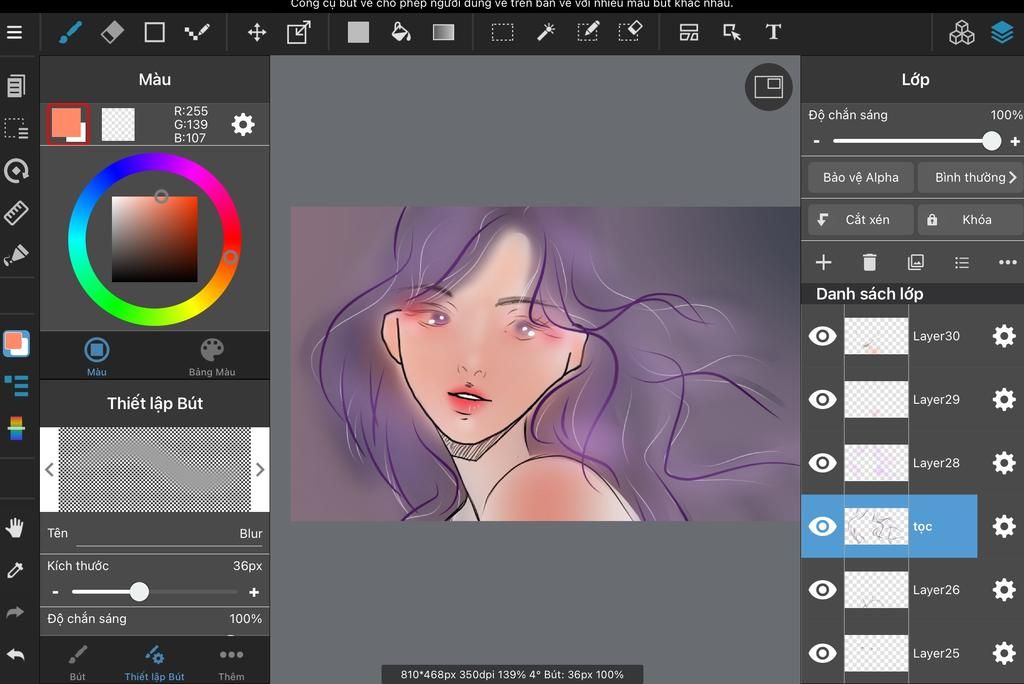Add image layer button in Lớp panel

(916, 262)
